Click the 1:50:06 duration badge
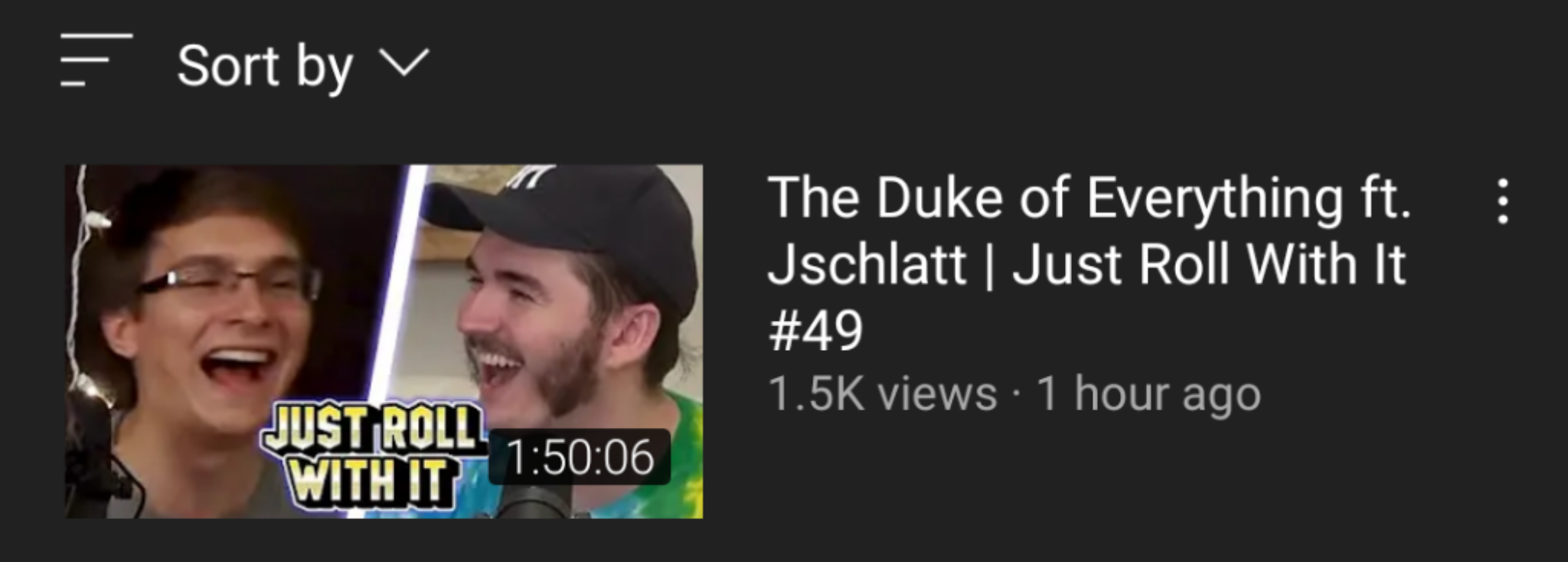 (x=580, y=457)
